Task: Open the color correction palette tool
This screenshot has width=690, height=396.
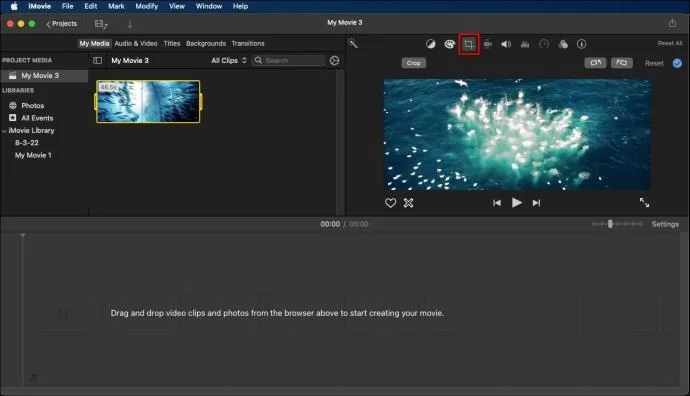Action: (449, 44)
